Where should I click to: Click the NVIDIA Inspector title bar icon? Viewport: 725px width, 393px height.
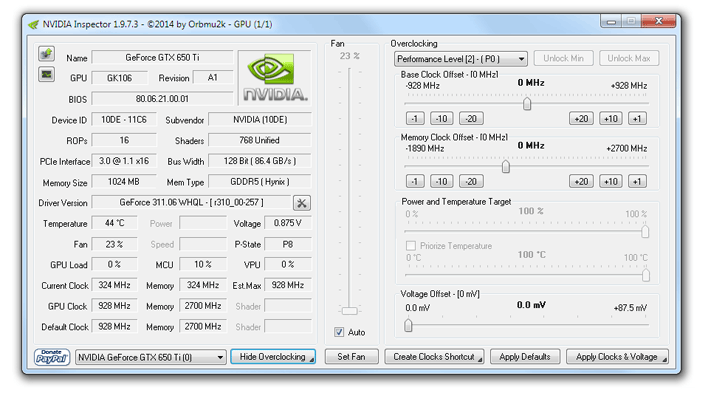[33, 25]
